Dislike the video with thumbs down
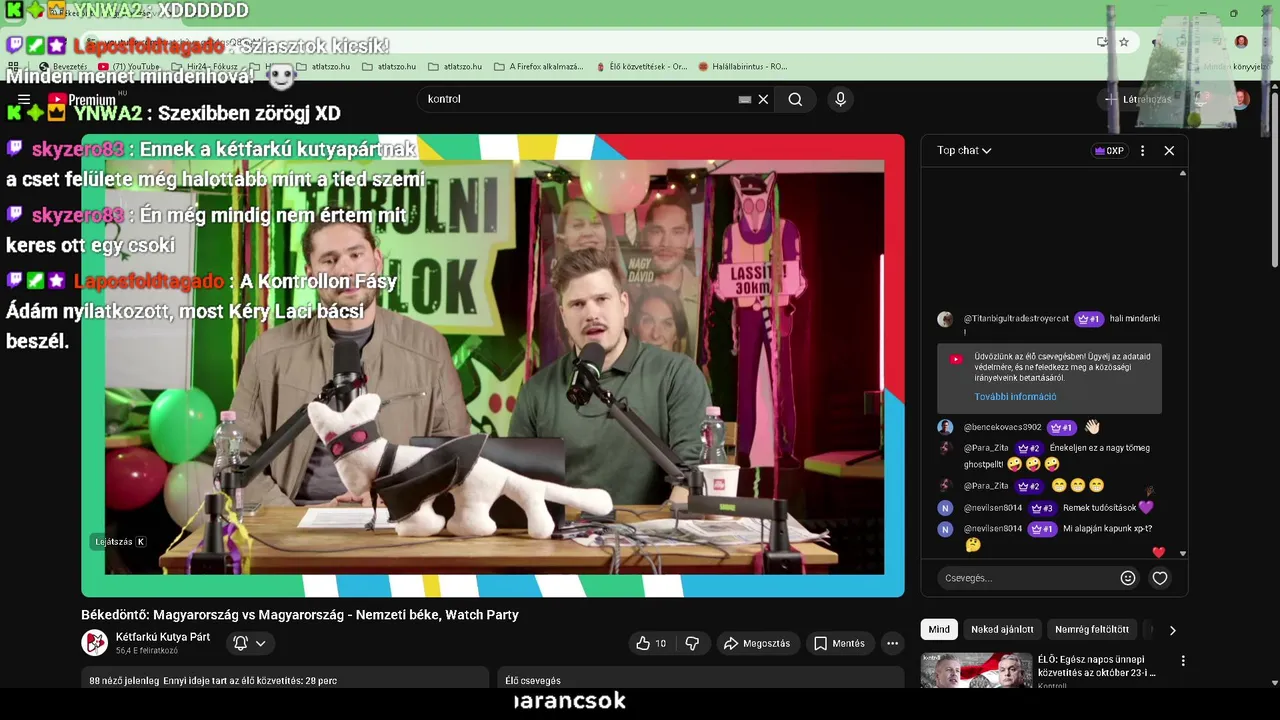Screen dimensions: 1280x720 click(x=692, y=643)
